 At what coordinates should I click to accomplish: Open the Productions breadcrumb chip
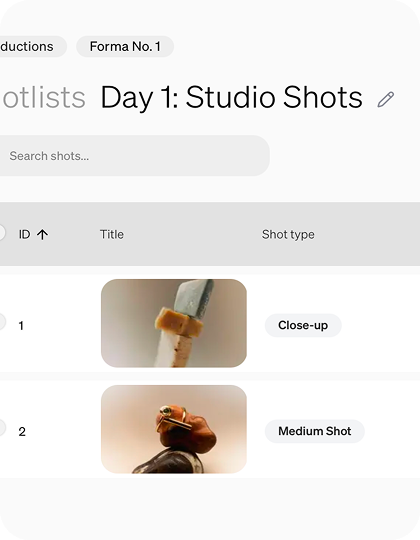coord(33,46)
